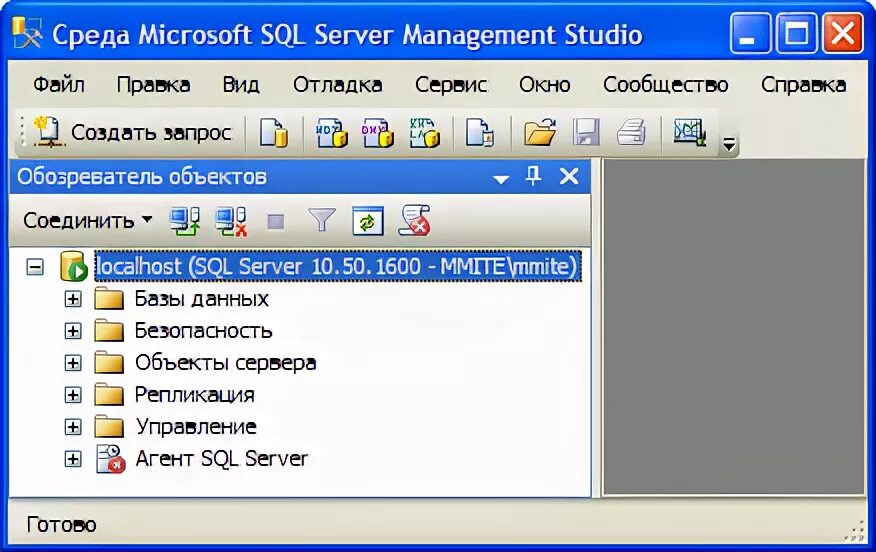Click the Безопасность folder icon
Screen dimensions: 876x552
point(109,331)
